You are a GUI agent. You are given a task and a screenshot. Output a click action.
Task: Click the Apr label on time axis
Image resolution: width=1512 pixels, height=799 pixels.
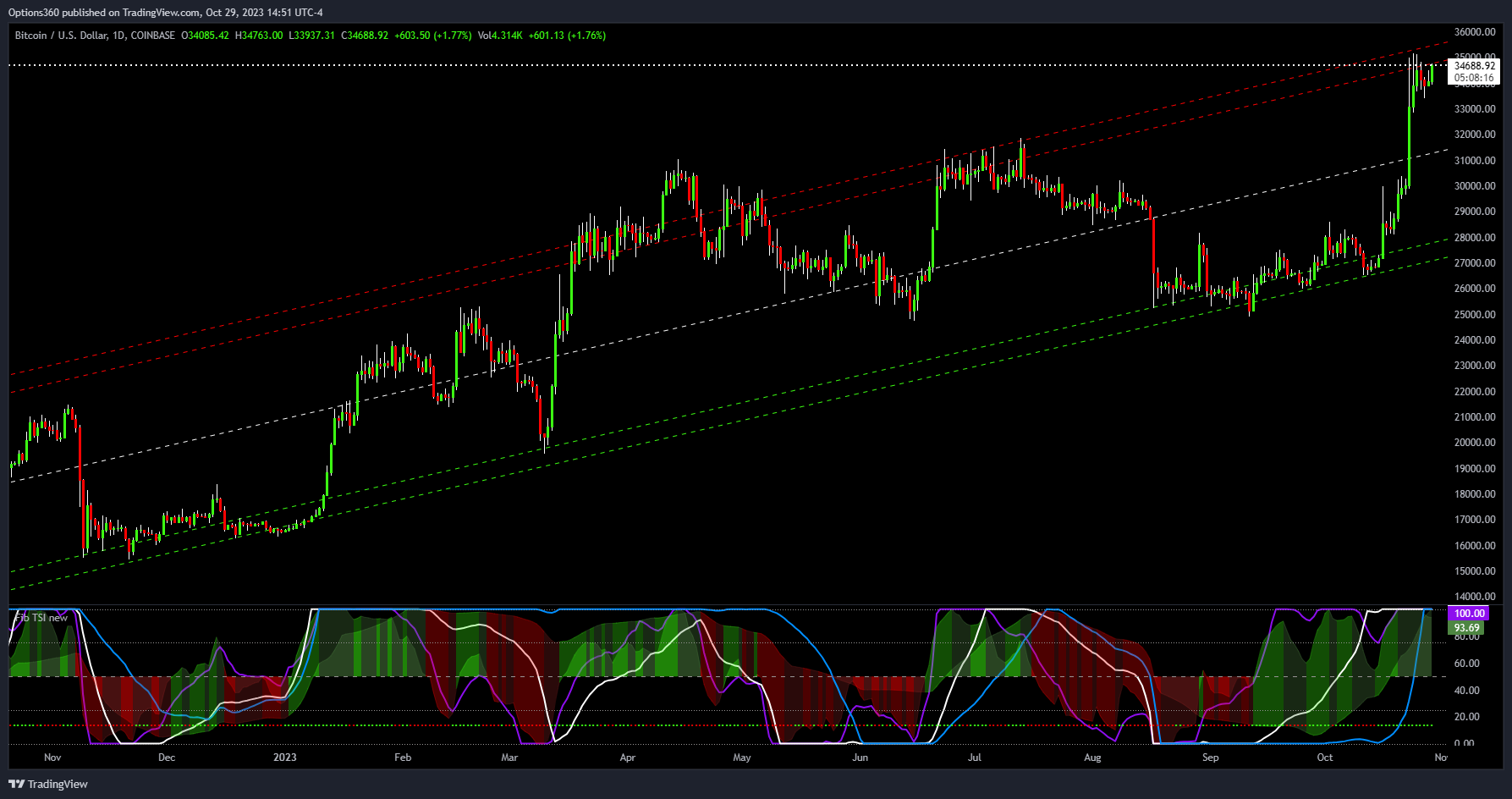pyautogui.click(x=628, y=758)
